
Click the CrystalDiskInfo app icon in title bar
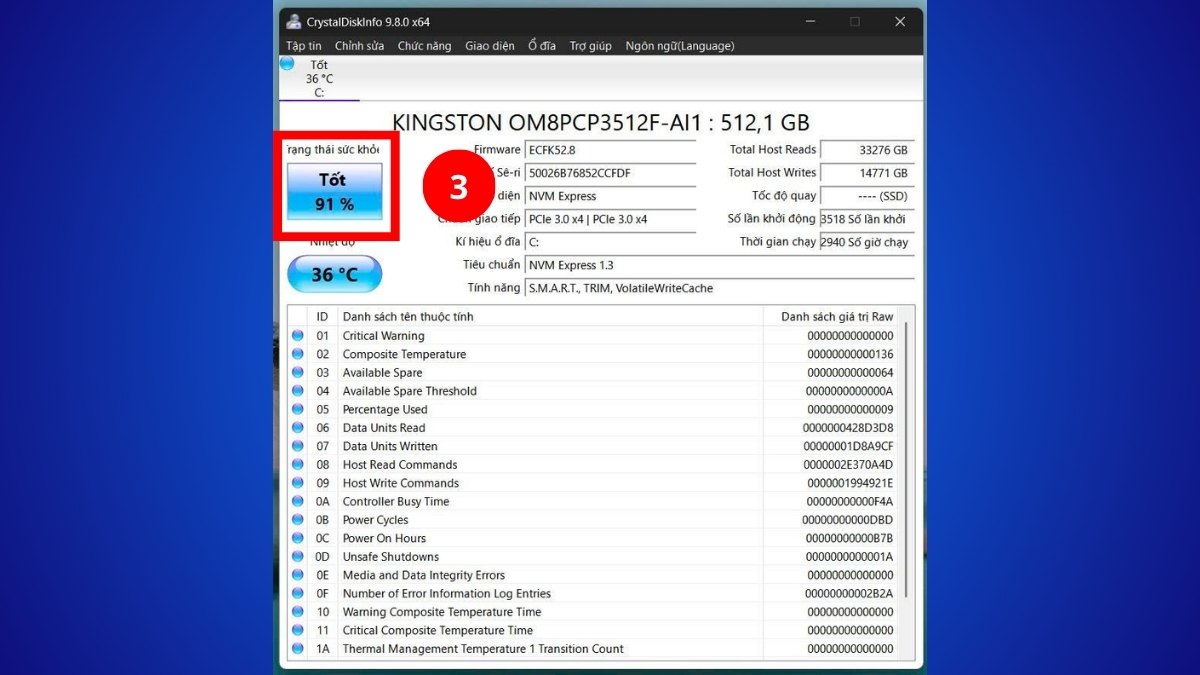(293, 22)
